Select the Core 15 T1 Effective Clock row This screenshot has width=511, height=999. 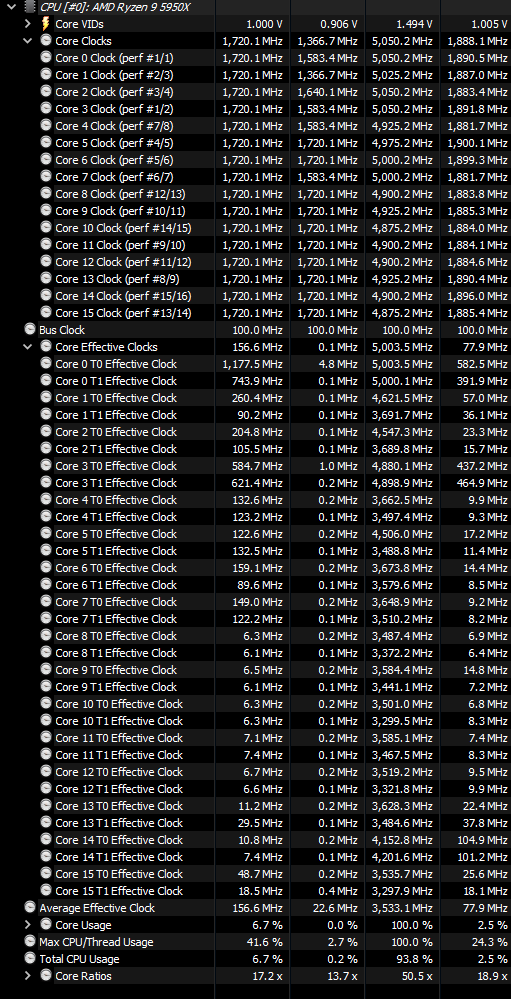click(256, 891)
